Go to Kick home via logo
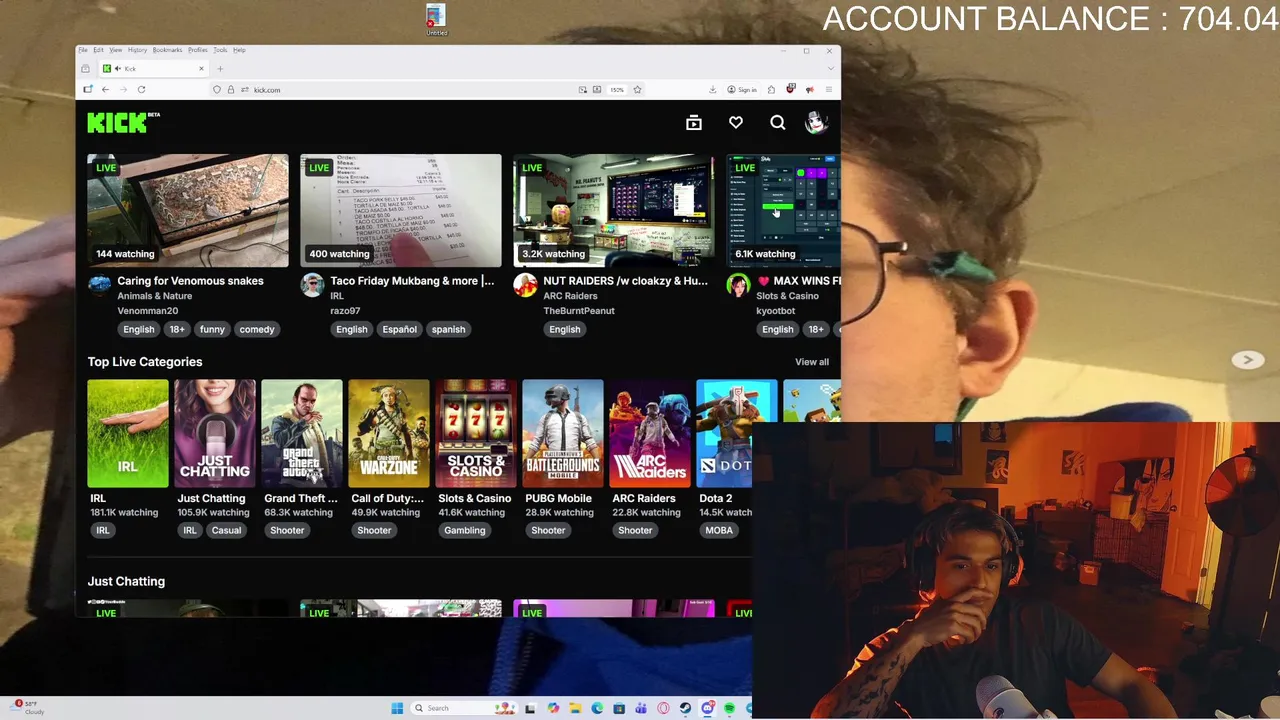Image resolution: width=1280 pixels, height=720 pixels. pyautogui.click(x=123, y=122)
